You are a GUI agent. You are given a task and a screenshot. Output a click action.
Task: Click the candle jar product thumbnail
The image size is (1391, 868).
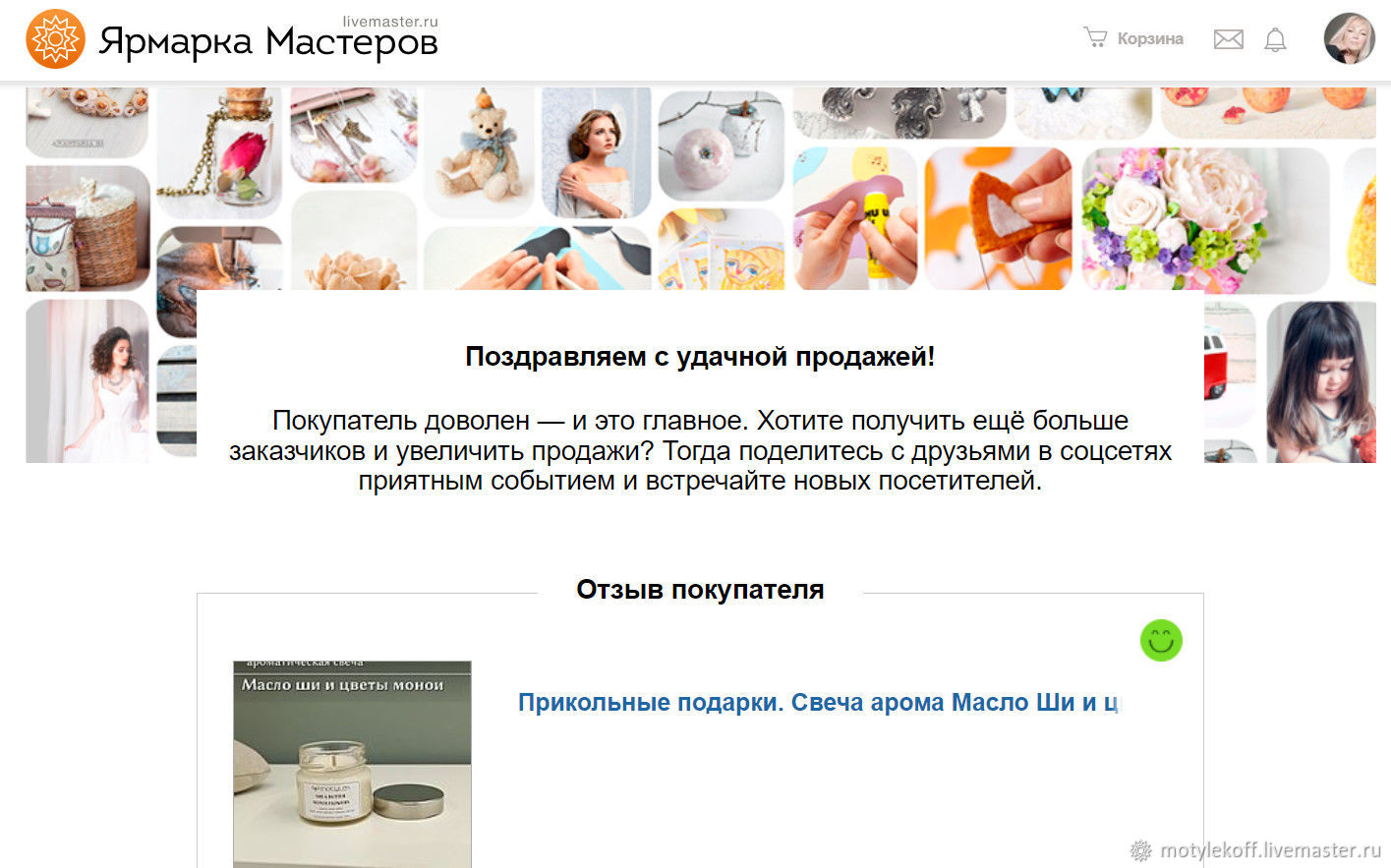pyautogui.click(x=352, y=764)
